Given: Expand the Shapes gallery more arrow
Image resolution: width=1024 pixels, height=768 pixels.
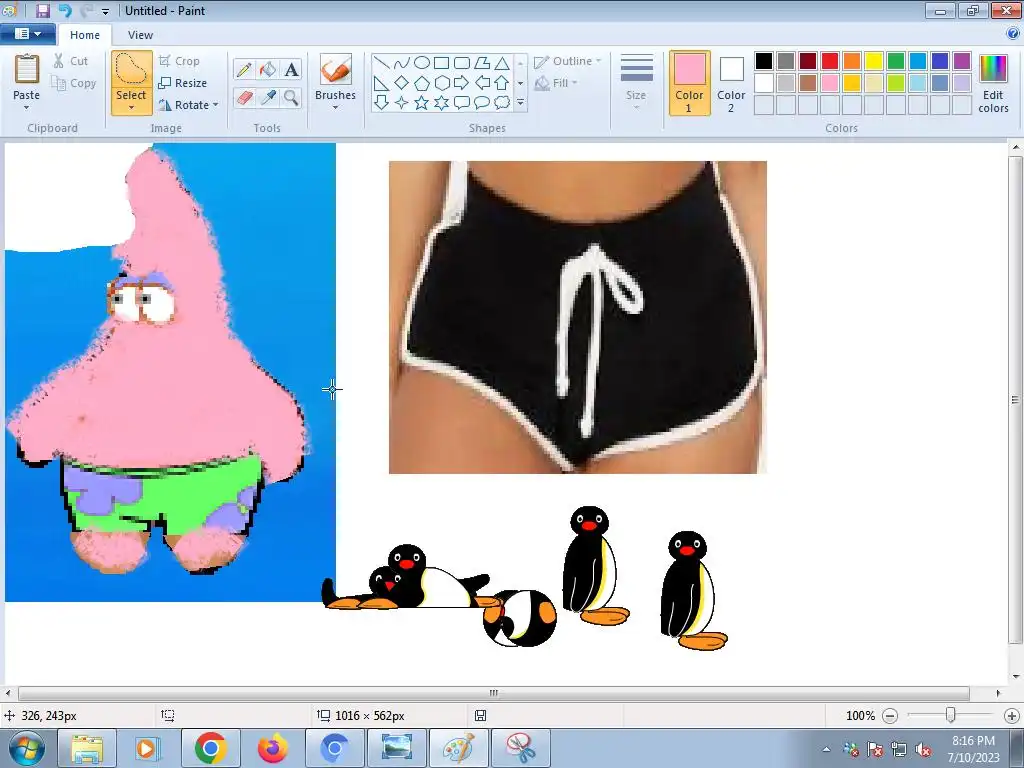Looking at the screenshot, I should tap(520, 103).
